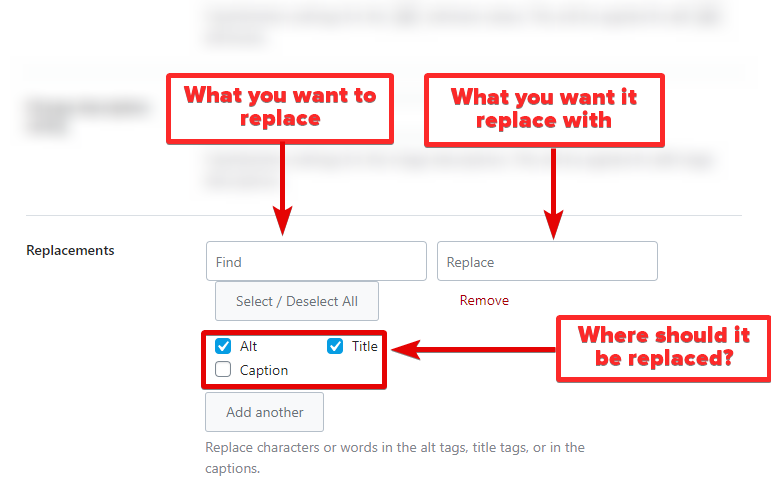Click the "What you want to replace" callout
Image resolution: width=771 pixels, height=504 pixels.
pos(280,107)
